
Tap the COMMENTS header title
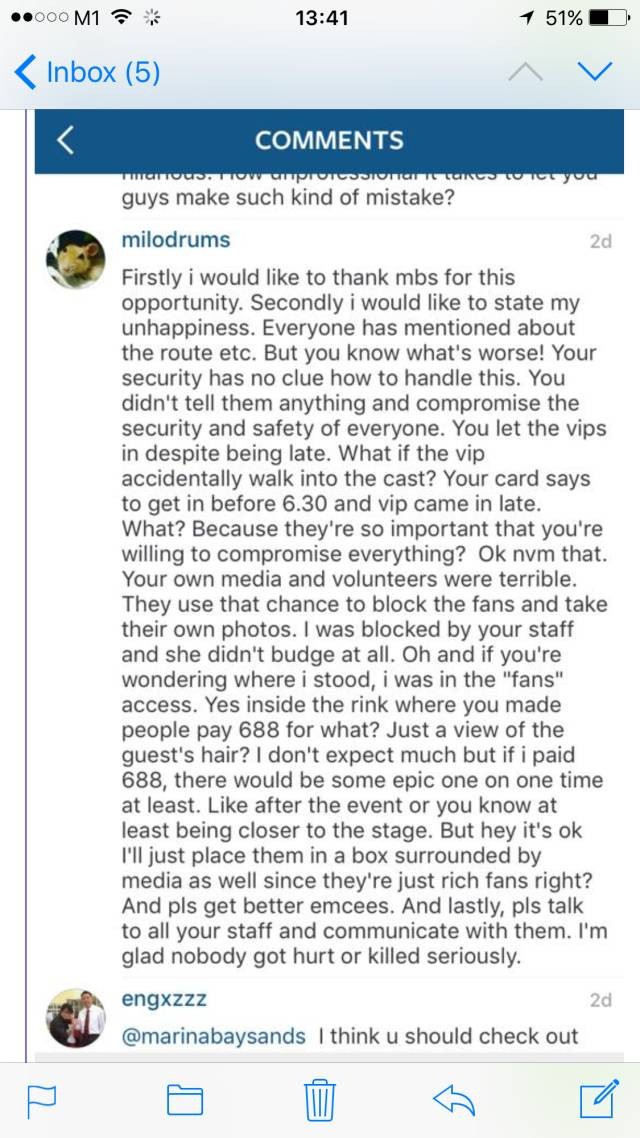[x=329, y=140]
